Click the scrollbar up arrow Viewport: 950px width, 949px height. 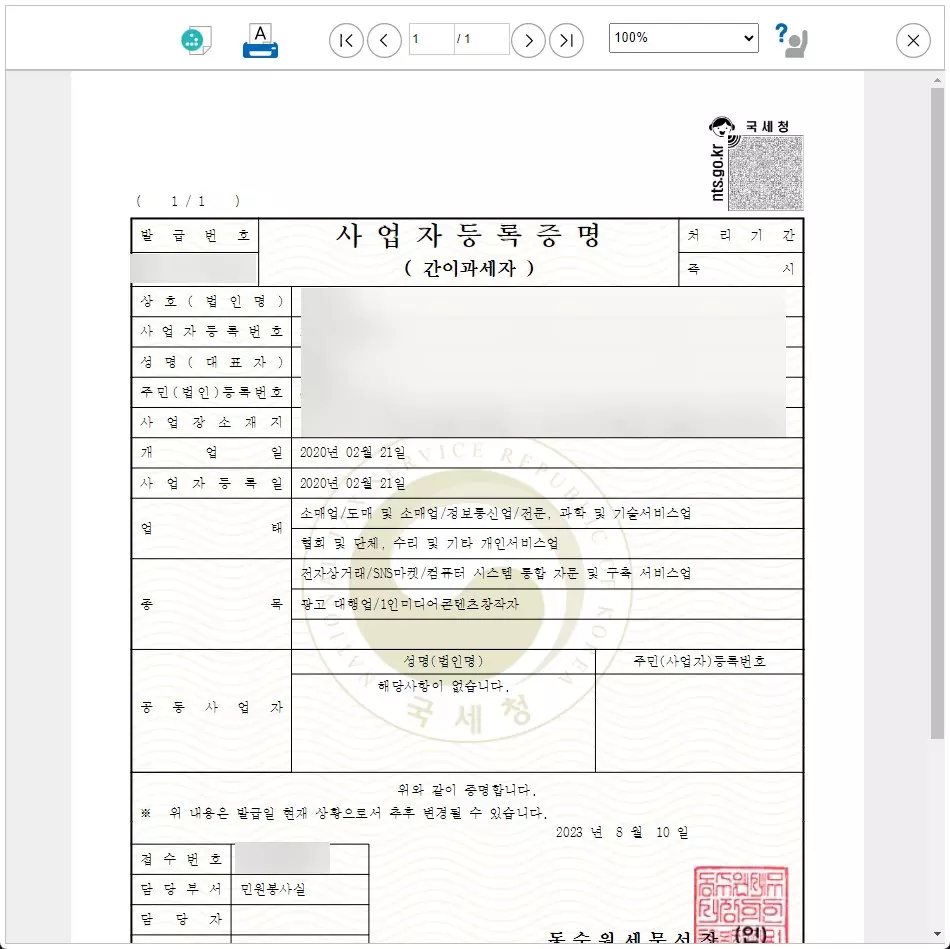[937, 79]
